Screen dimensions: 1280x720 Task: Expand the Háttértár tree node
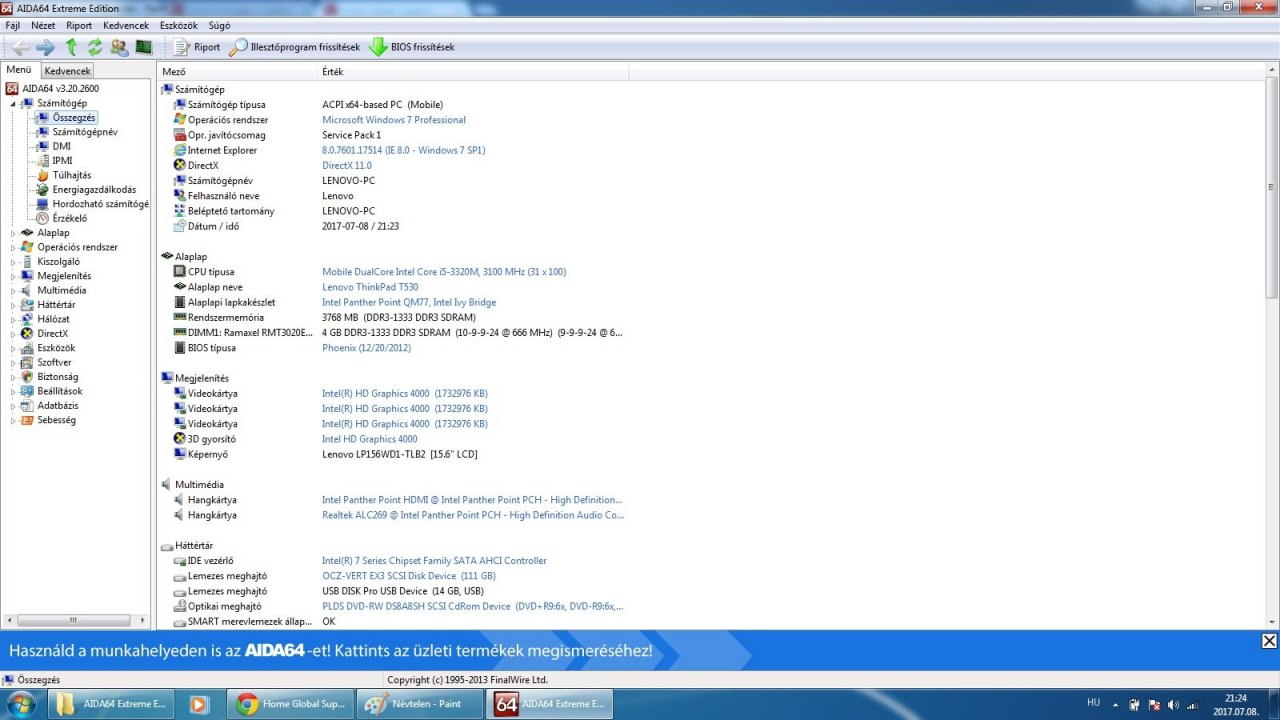coord(13,305)
